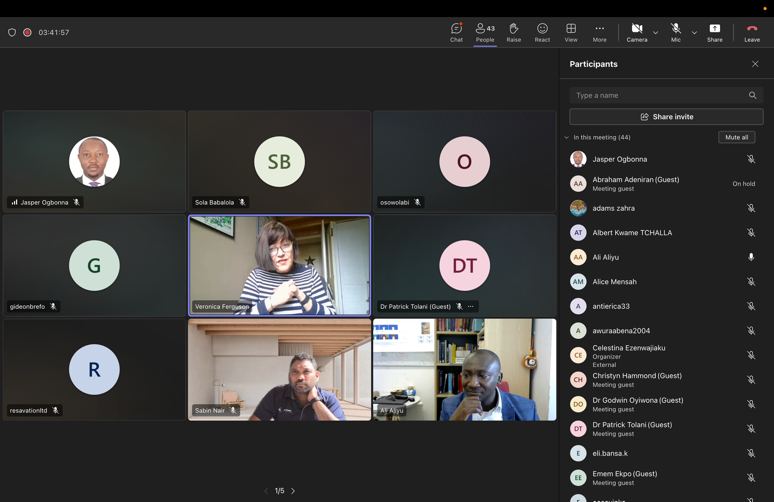Close the Participants panel
Viewport: 774px width, 502px height.
(755, 64)
